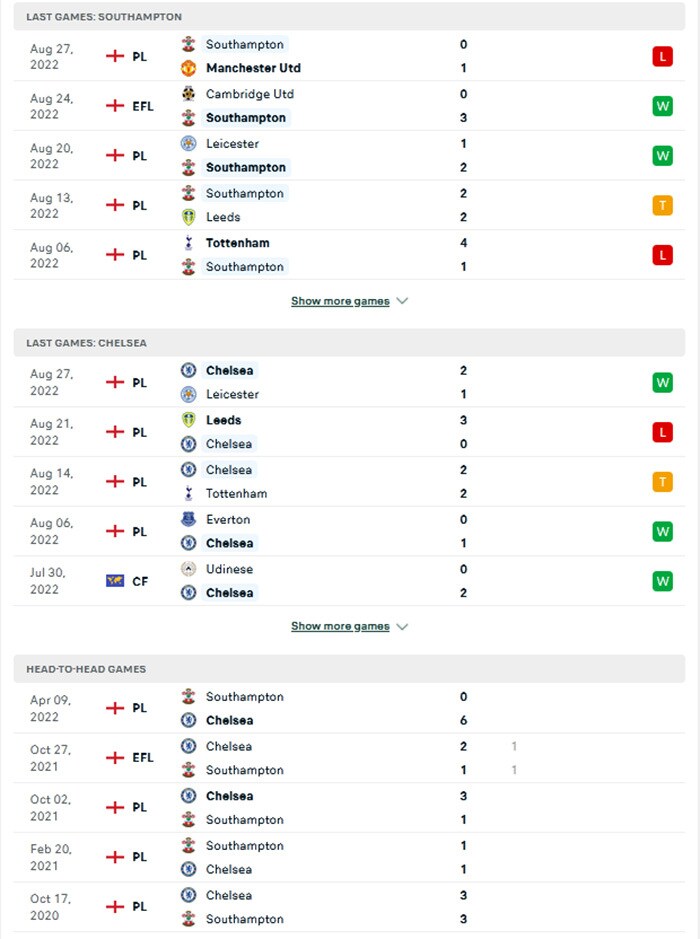Click the Manchester Utd crest icon
The width and height of the screenshot is (700, 939).
(x=188, y=68)
